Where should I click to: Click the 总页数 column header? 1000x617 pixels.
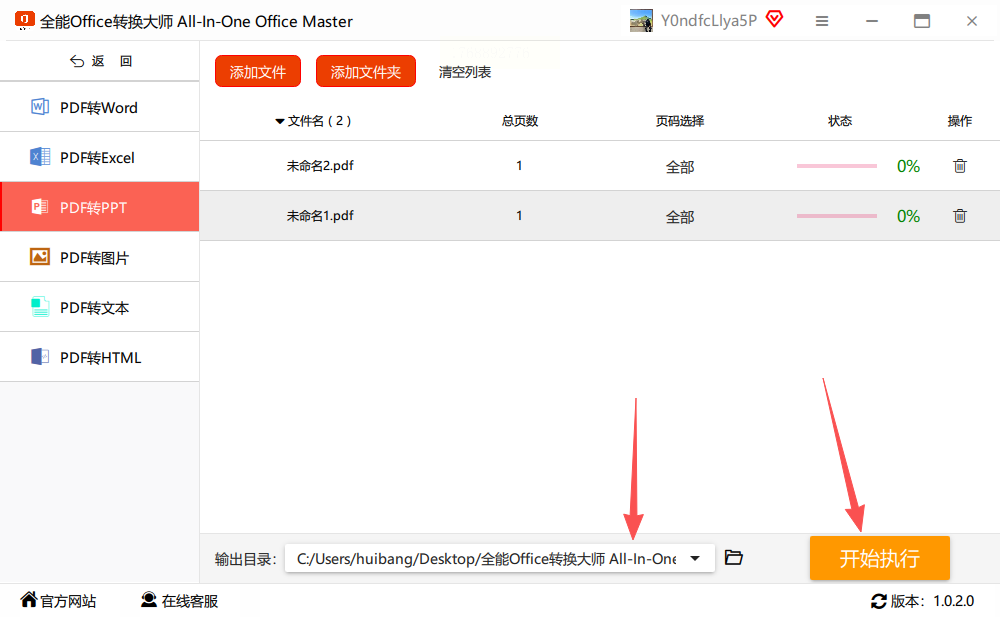(520, 121)
